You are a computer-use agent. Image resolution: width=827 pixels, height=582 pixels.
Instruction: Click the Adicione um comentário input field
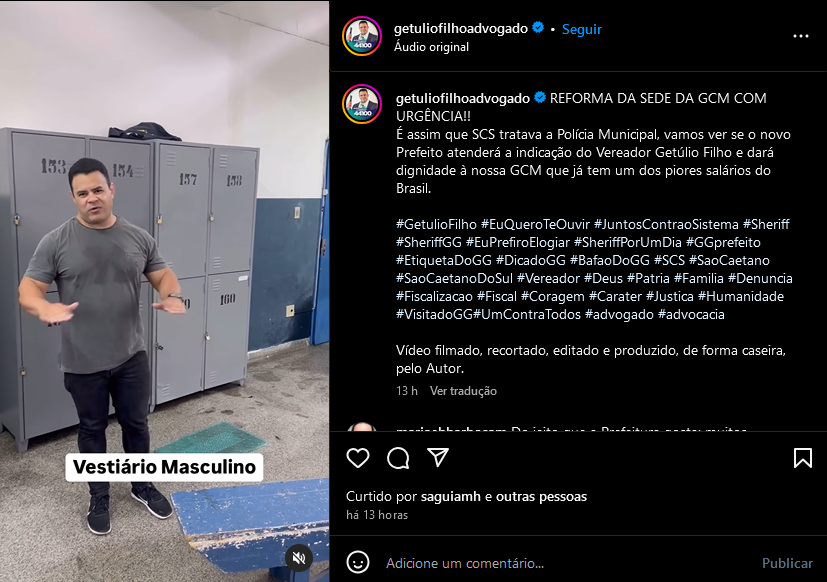pos(569,563)
